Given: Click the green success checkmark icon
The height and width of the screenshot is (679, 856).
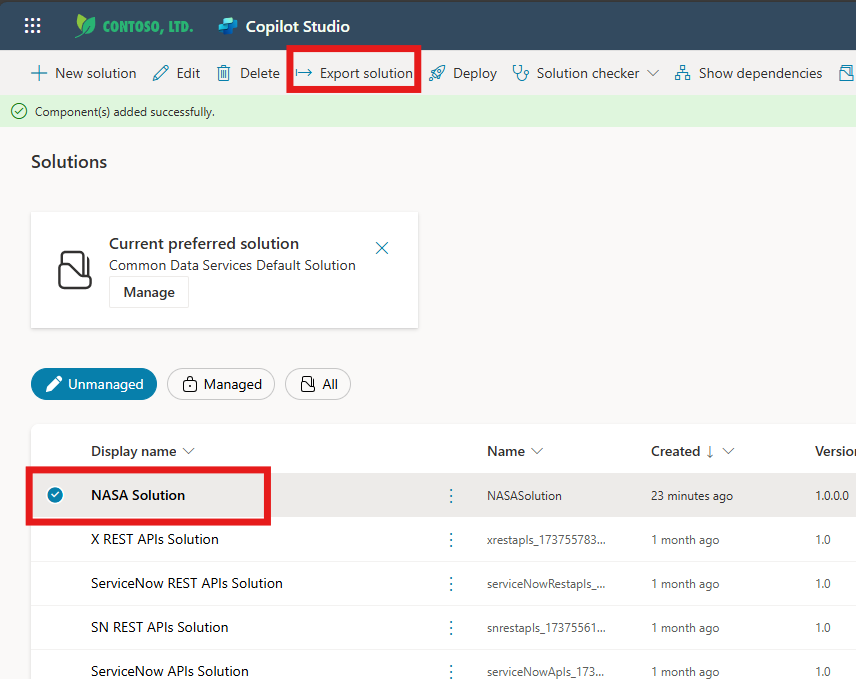Looking at the screenshot, I should coord(19,111).
